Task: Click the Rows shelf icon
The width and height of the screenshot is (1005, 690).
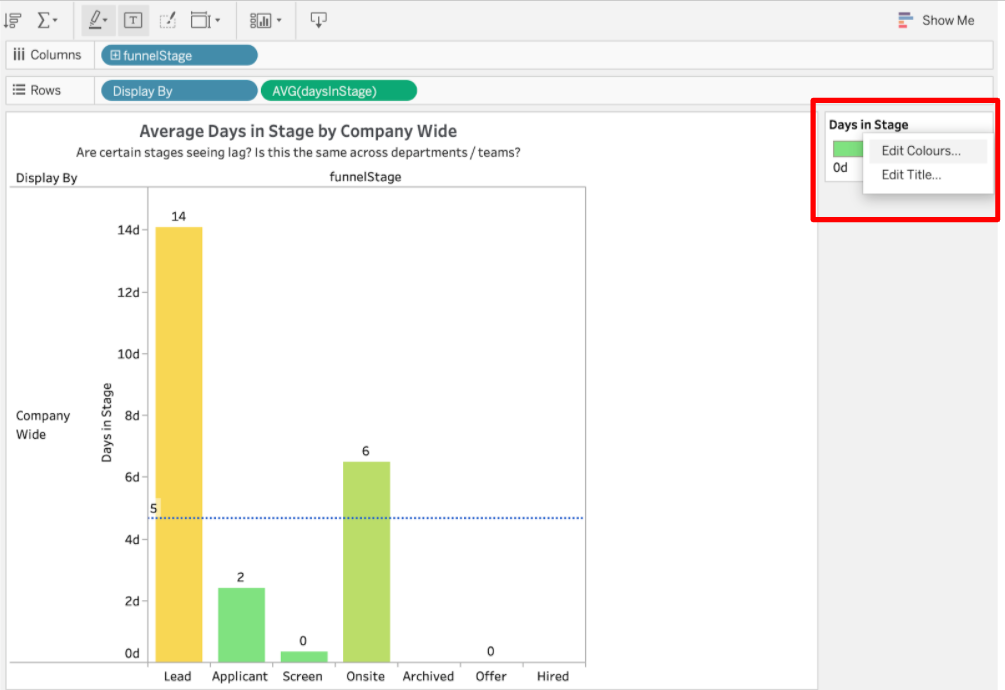Action: (x=19, y=90)
